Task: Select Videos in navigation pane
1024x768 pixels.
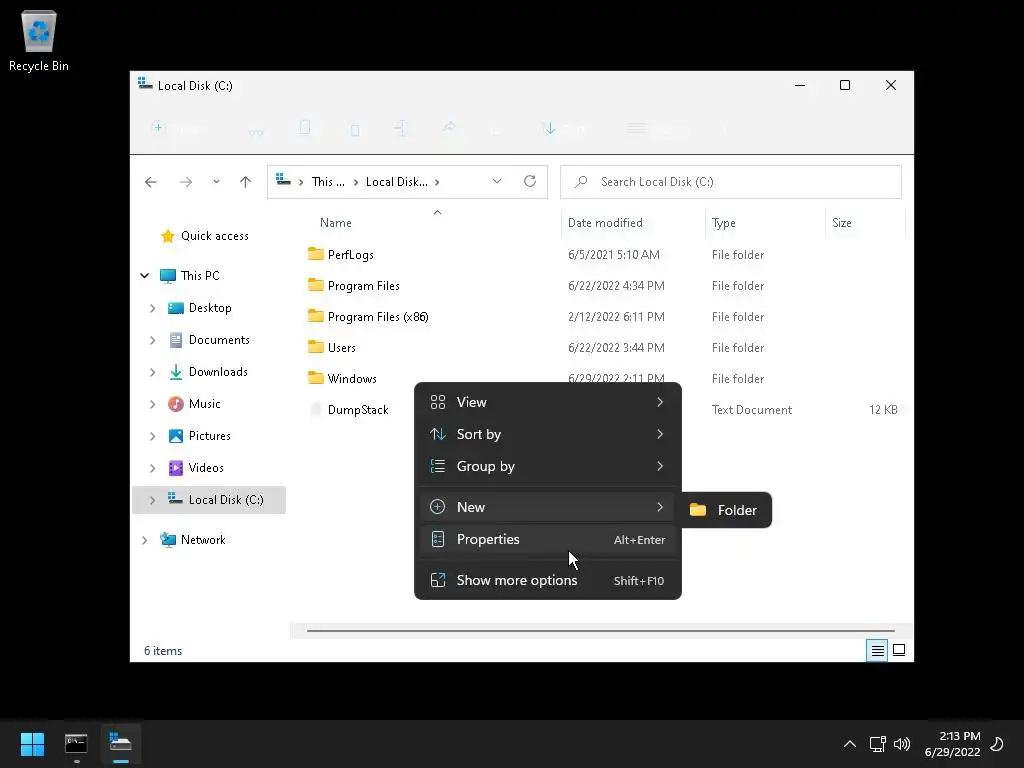Action: point(196,468)
